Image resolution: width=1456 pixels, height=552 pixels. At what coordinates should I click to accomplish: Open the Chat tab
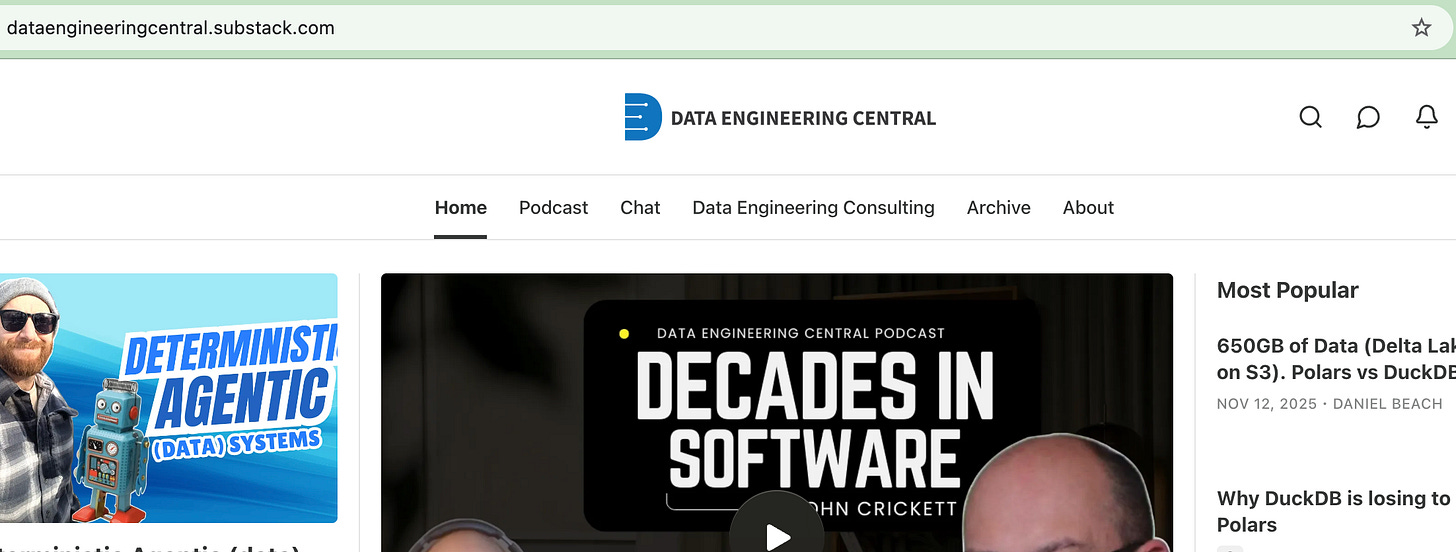point(640,208)
